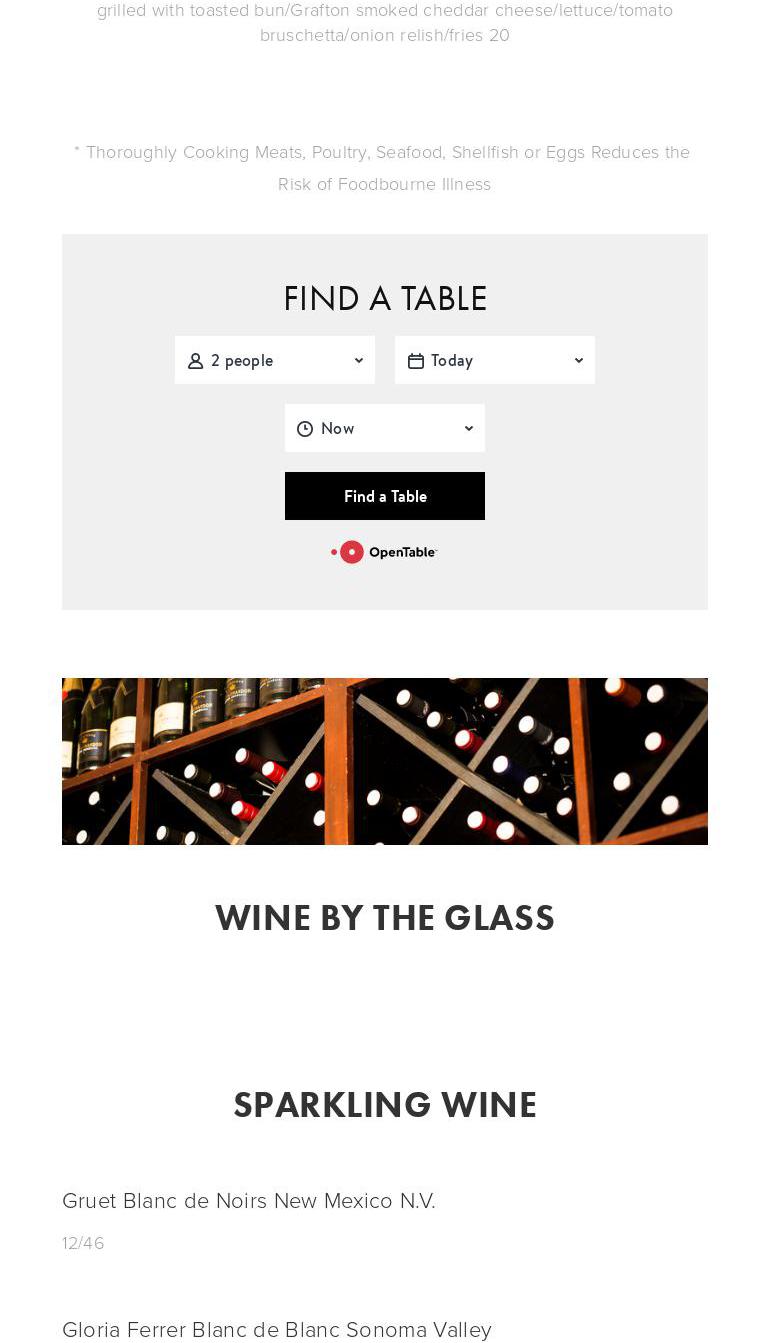Click the grilled burger description ending 'fries 20'
Screen dimensions: 770x1343
point(385,22)
